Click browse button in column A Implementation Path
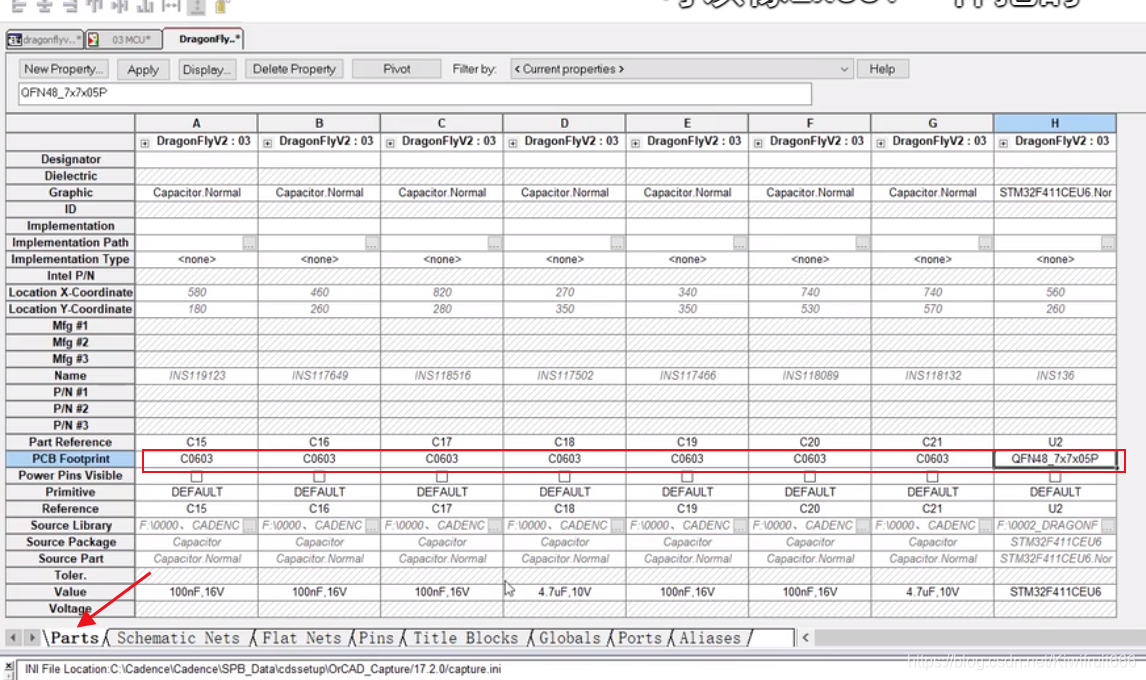The width and height of the screenshot is (1146, 680). coord(249,243)
